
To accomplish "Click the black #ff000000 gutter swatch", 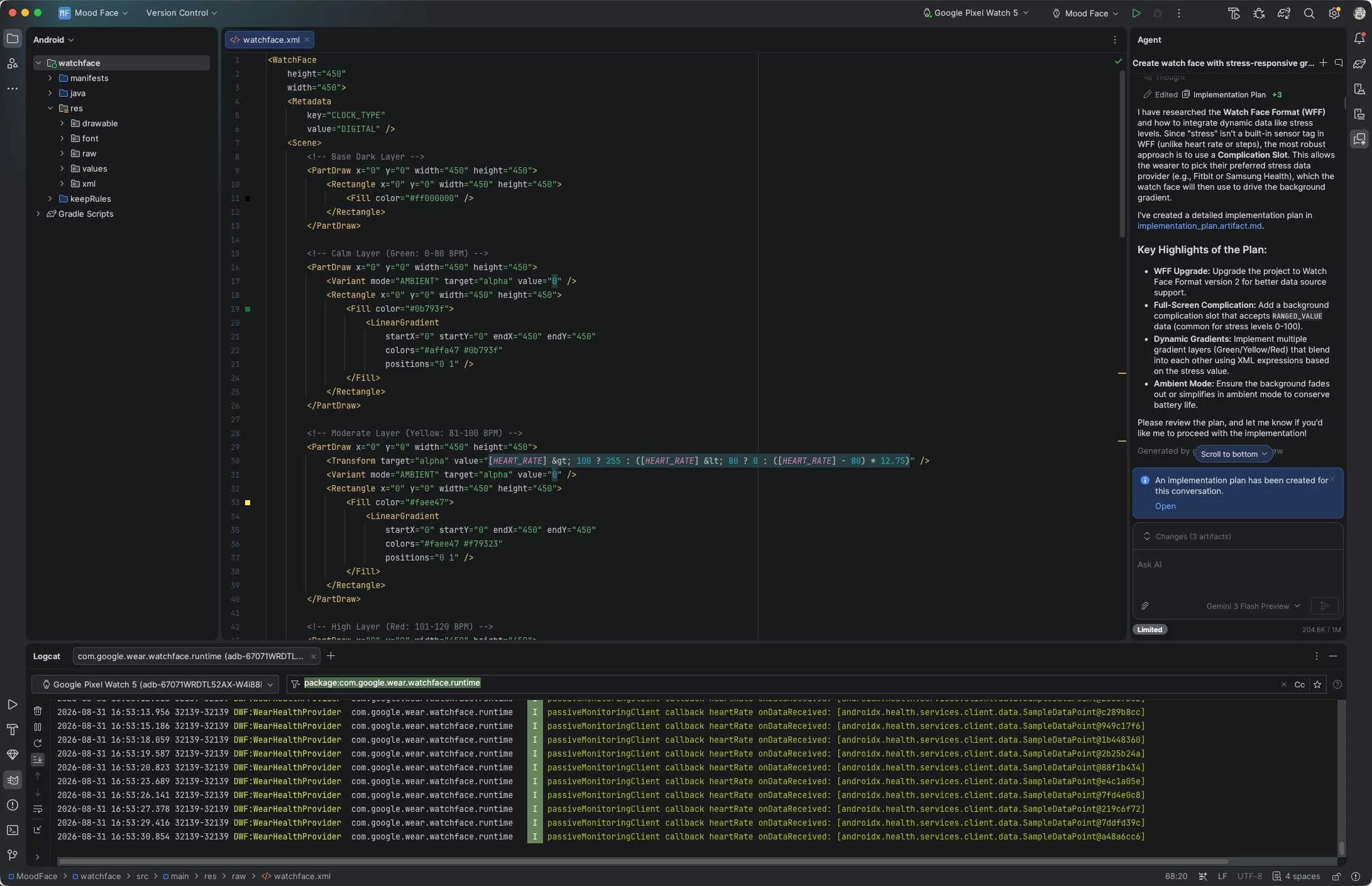I will click(x=248, y=199).
